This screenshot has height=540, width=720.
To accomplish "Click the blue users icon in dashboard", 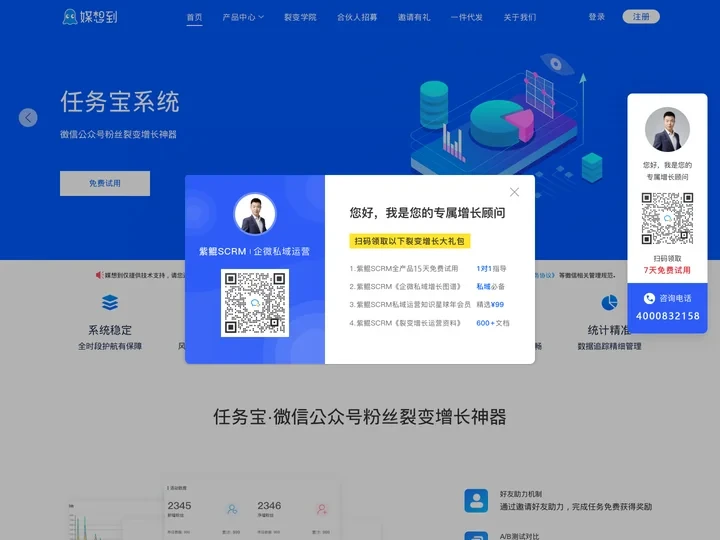I will 232,509.
